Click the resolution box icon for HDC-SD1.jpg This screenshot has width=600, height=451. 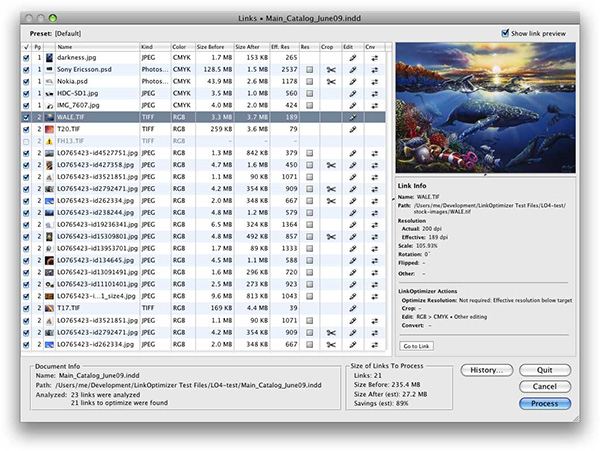pyautogui.click(x=308, y=93)
